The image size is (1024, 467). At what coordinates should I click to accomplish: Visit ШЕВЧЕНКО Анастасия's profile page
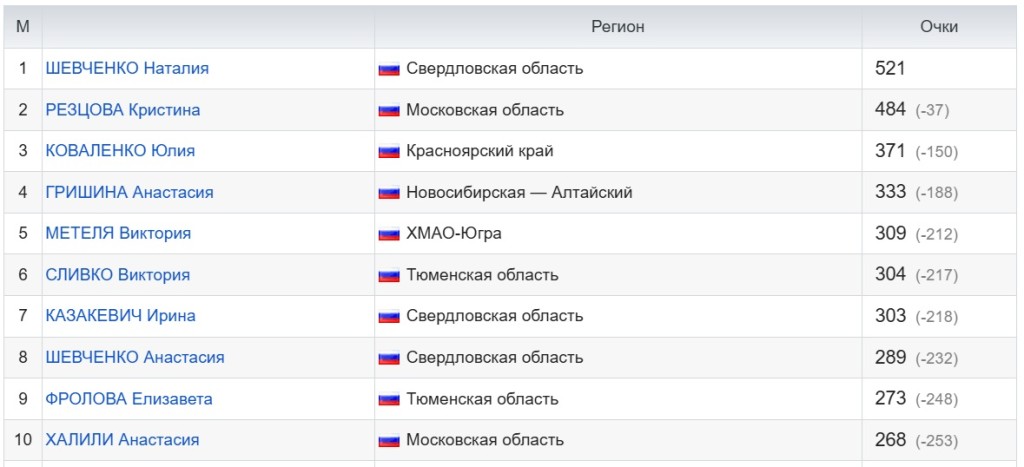click(135, 357)
